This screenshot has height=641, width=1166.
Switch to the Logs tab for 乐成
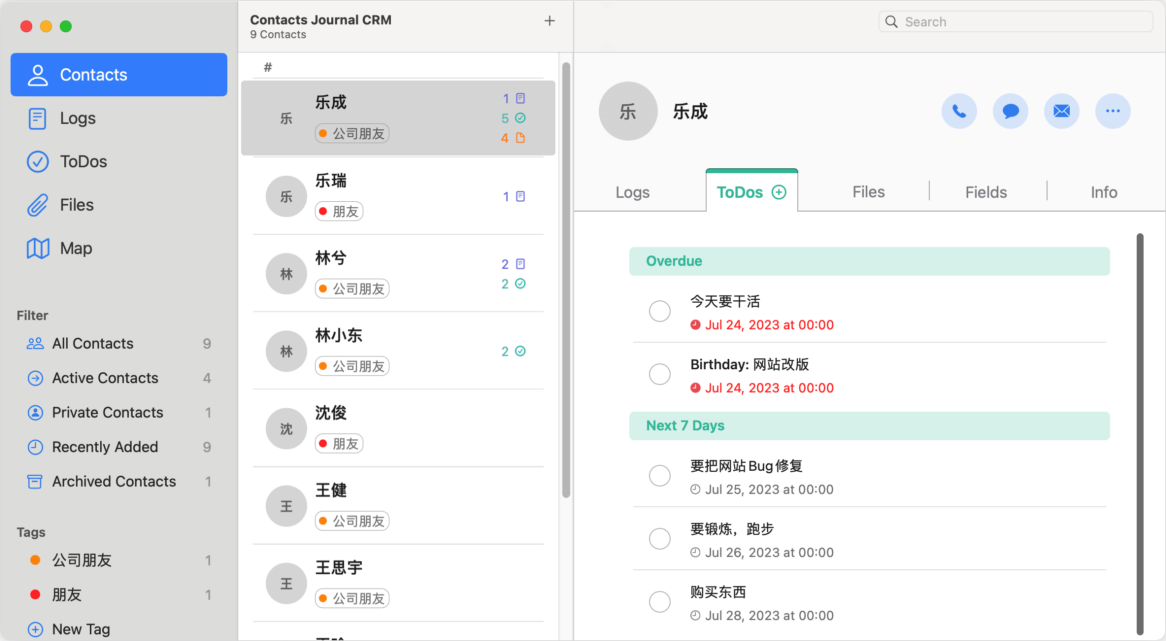[633, 192]
